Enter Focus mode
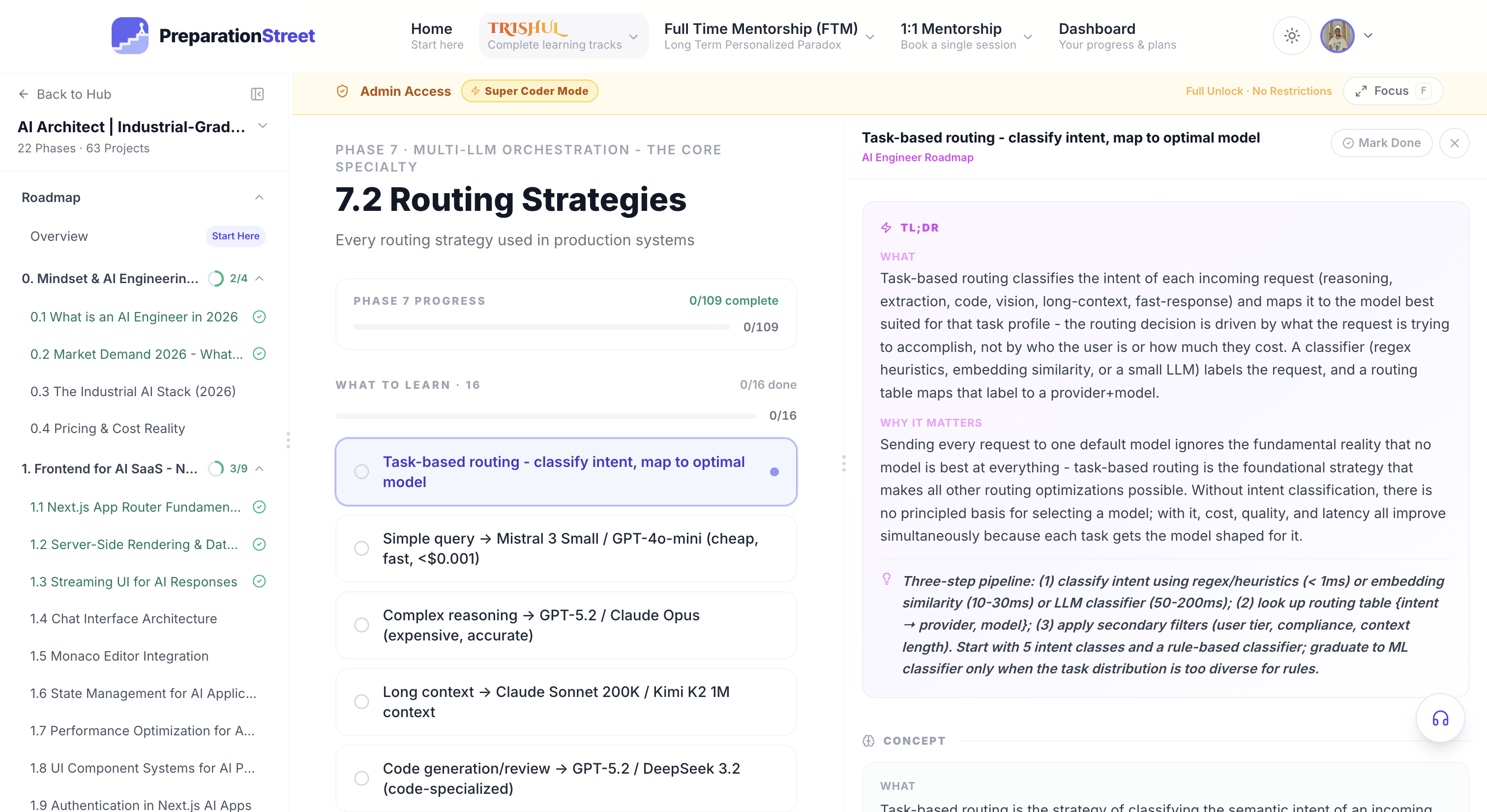This screenshot has width=1487, height=812. coord(1393,91)
